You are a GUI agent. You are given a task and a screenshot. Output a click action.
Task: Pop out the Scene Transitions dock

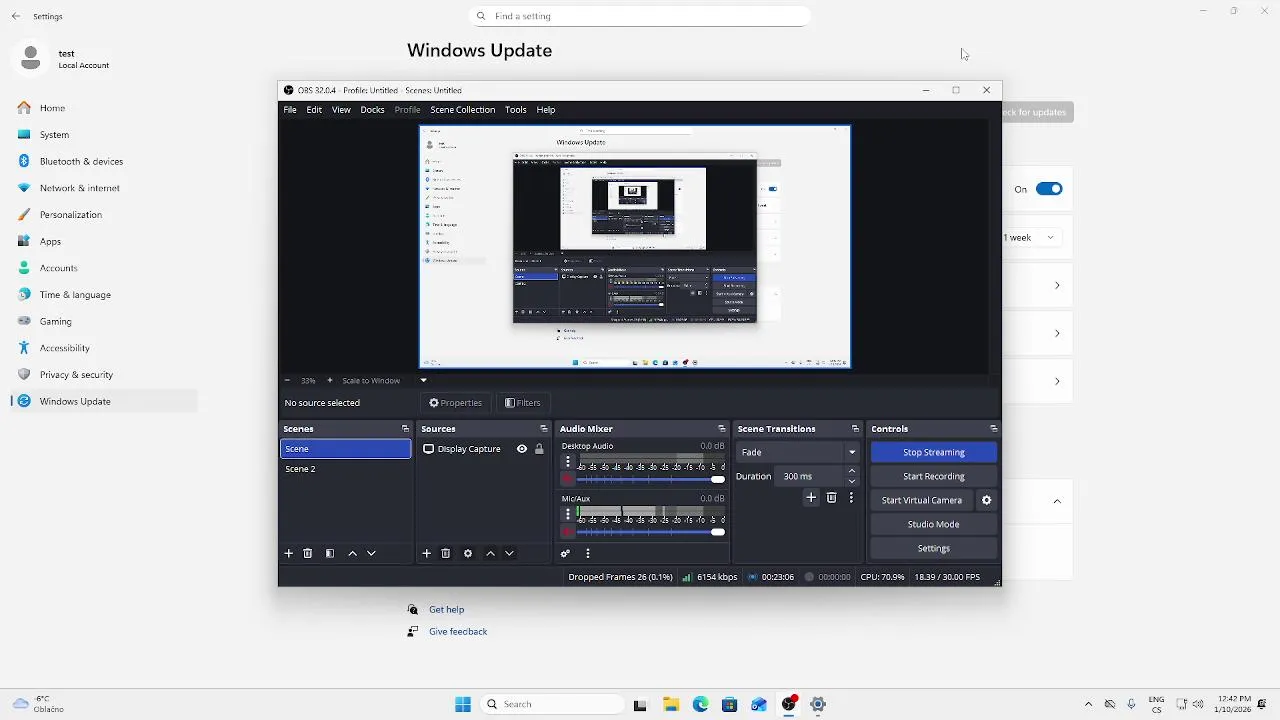(855, 429)
